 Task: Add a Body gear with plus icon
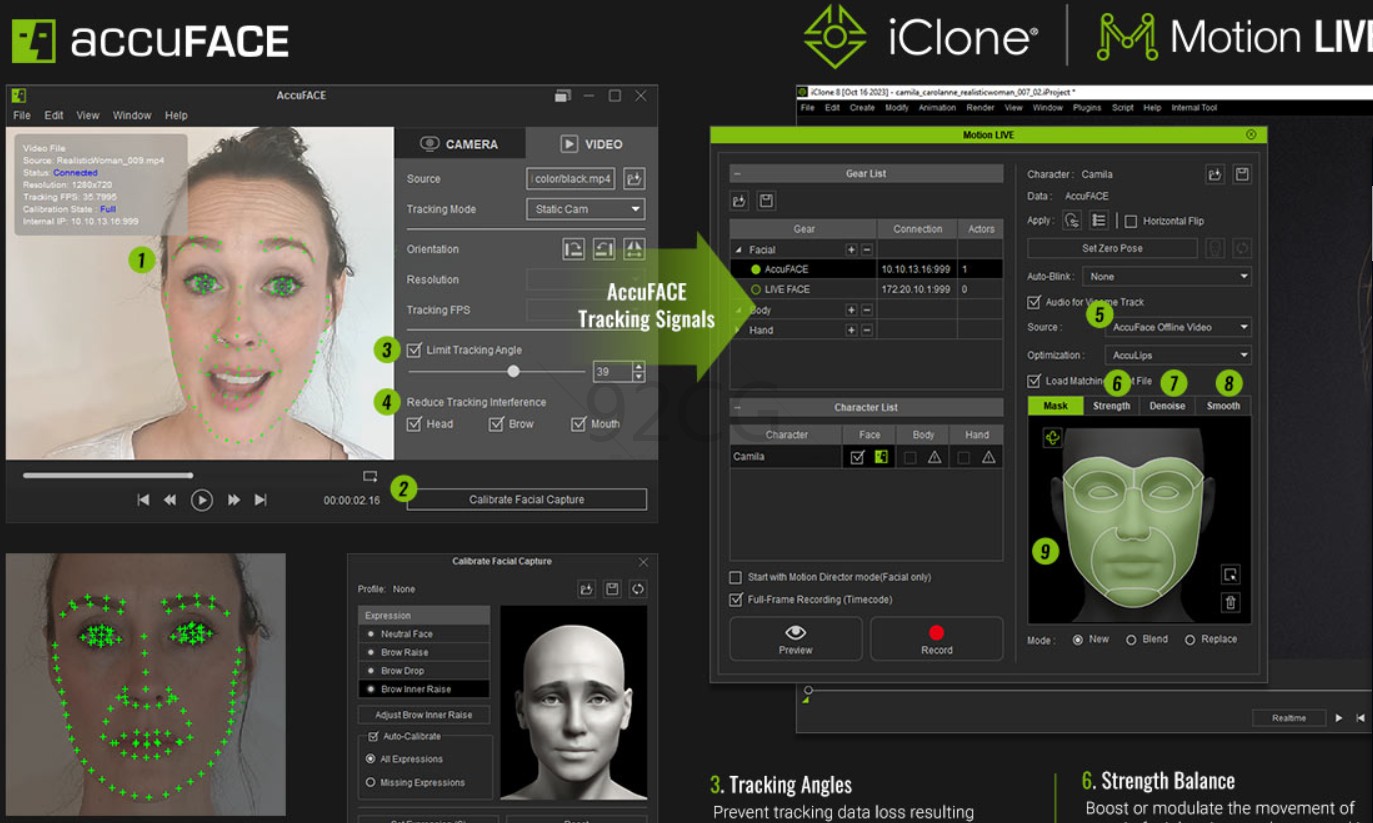(852, 310)
